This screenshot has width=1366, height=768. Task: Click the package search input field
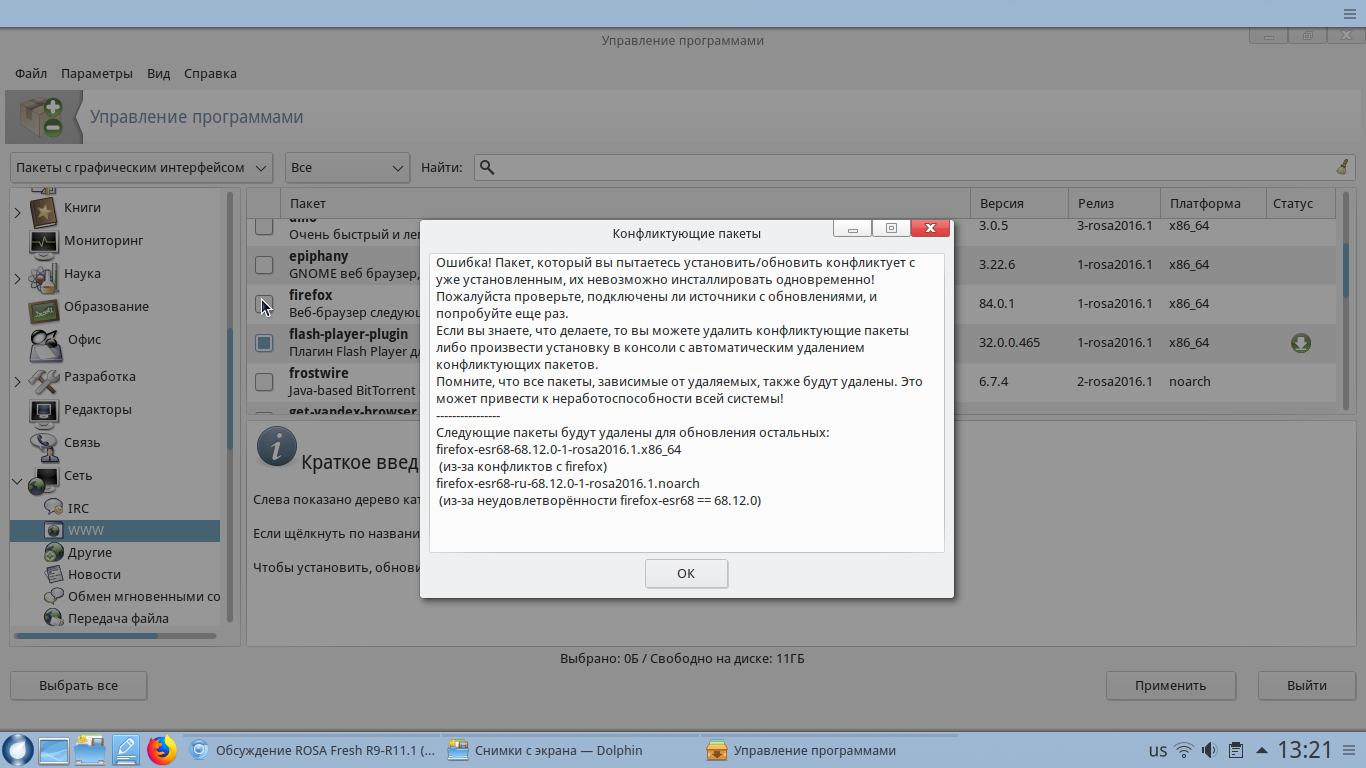click(912, 167)
